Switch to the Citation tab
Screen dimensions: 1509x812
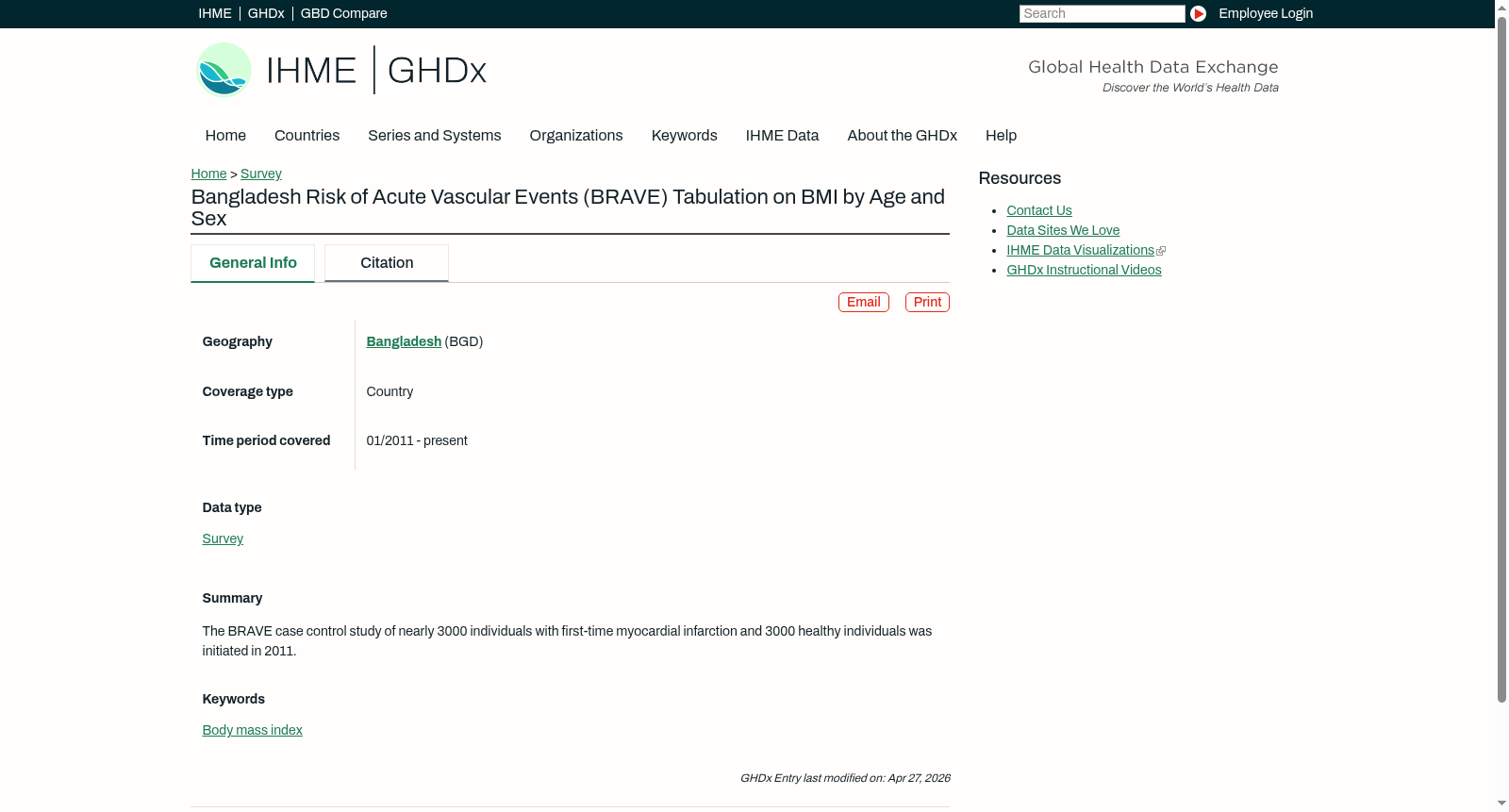point(387,263)
